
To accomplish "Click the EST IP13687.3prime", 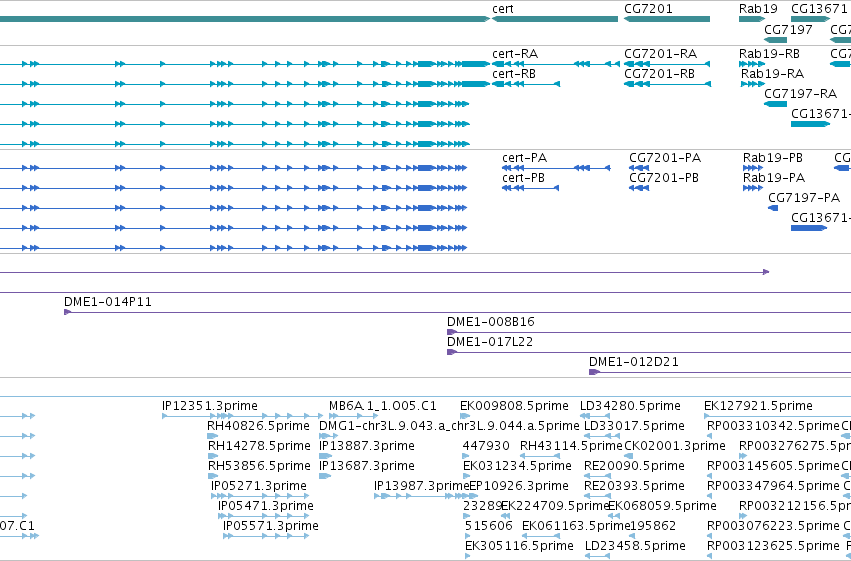I will point(367,467).
